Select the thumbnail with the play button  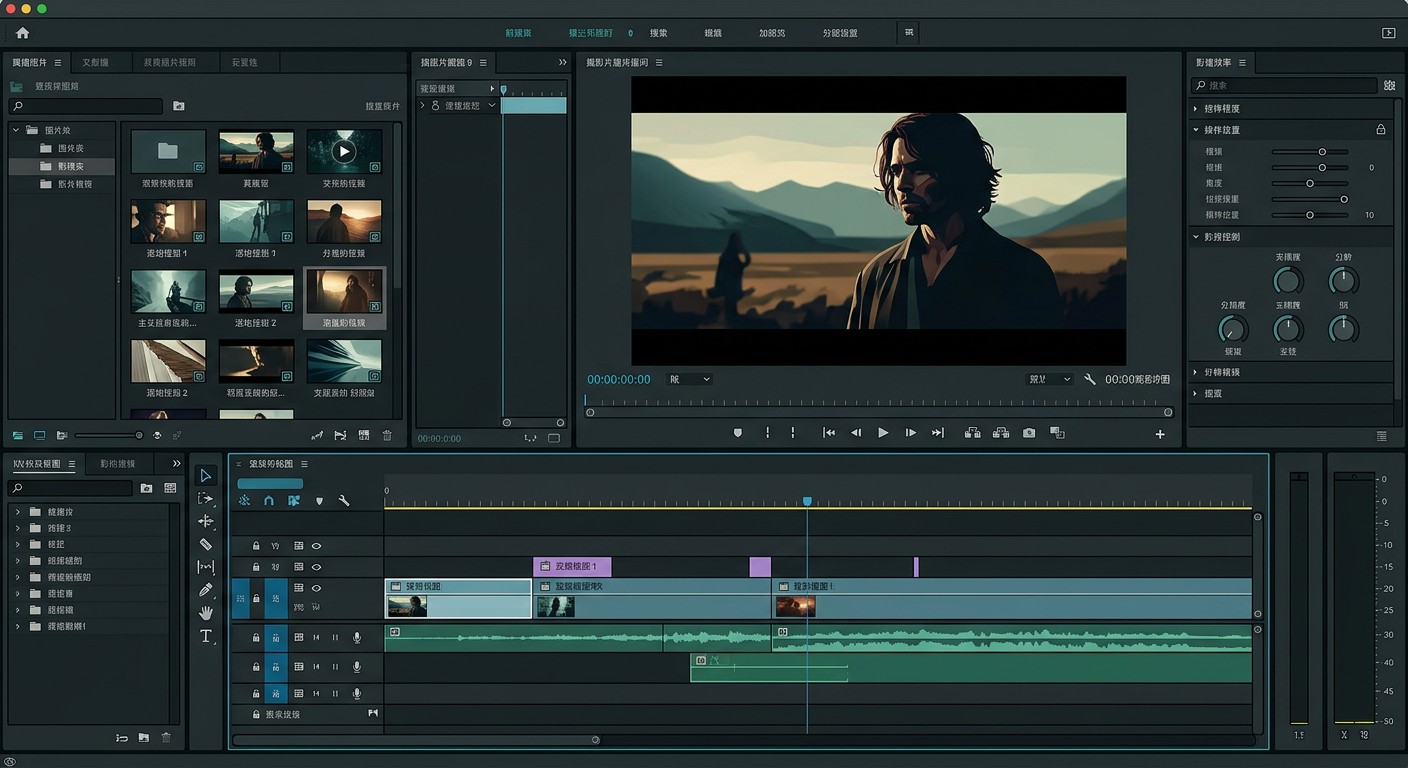[344, 152]
